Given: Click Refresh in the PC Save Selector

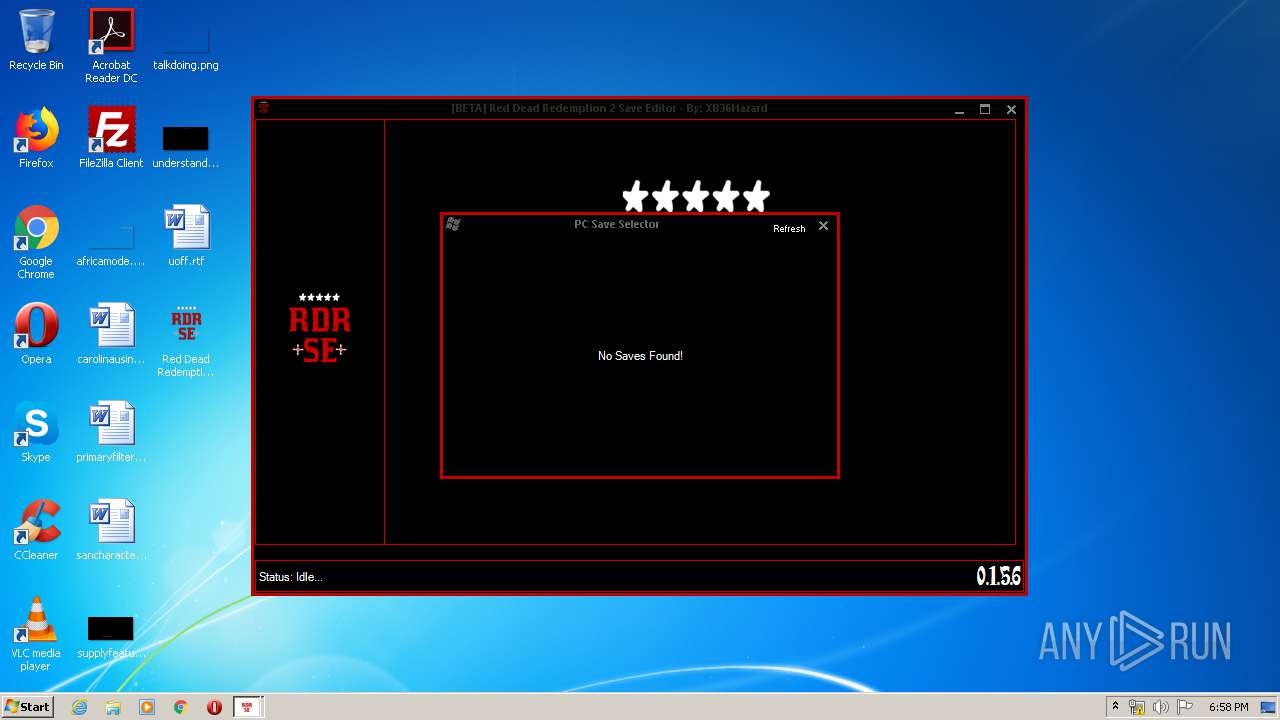Looking at the screenshot, I should click(x=789, y=229).
